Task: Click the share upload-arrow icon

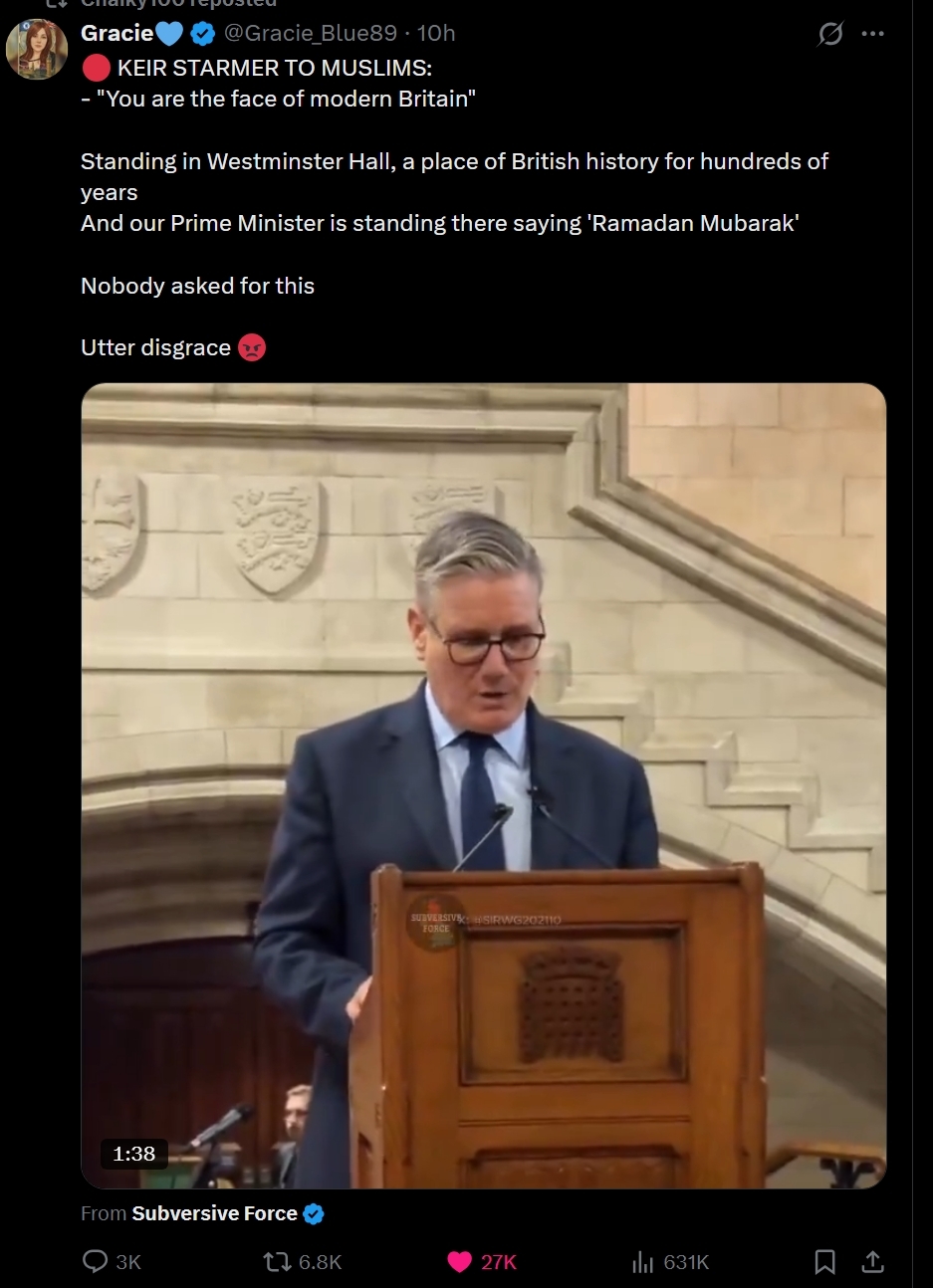Action: (x=872, y=1261)
